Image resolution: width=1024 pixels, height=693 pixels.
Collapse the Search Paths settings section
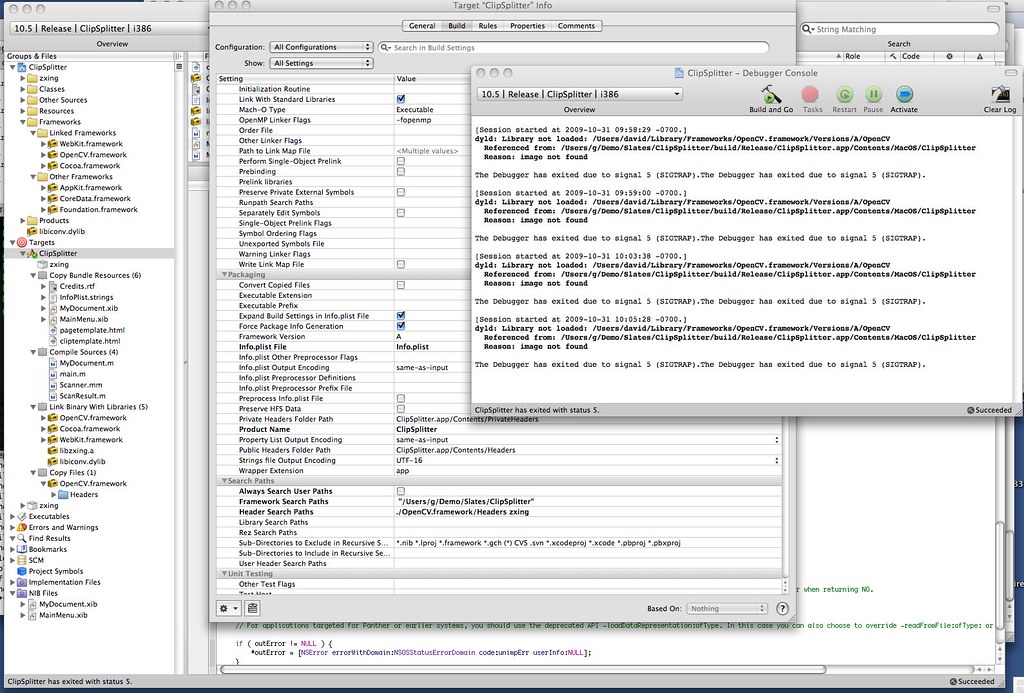coord(225,481)
